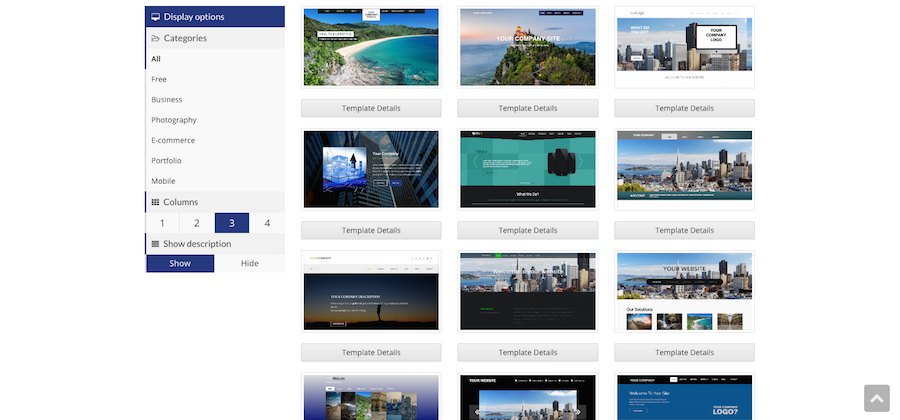Select the blue glass skyscraper template thumbnail
The image size is (900, 420).
coord(371,169)
